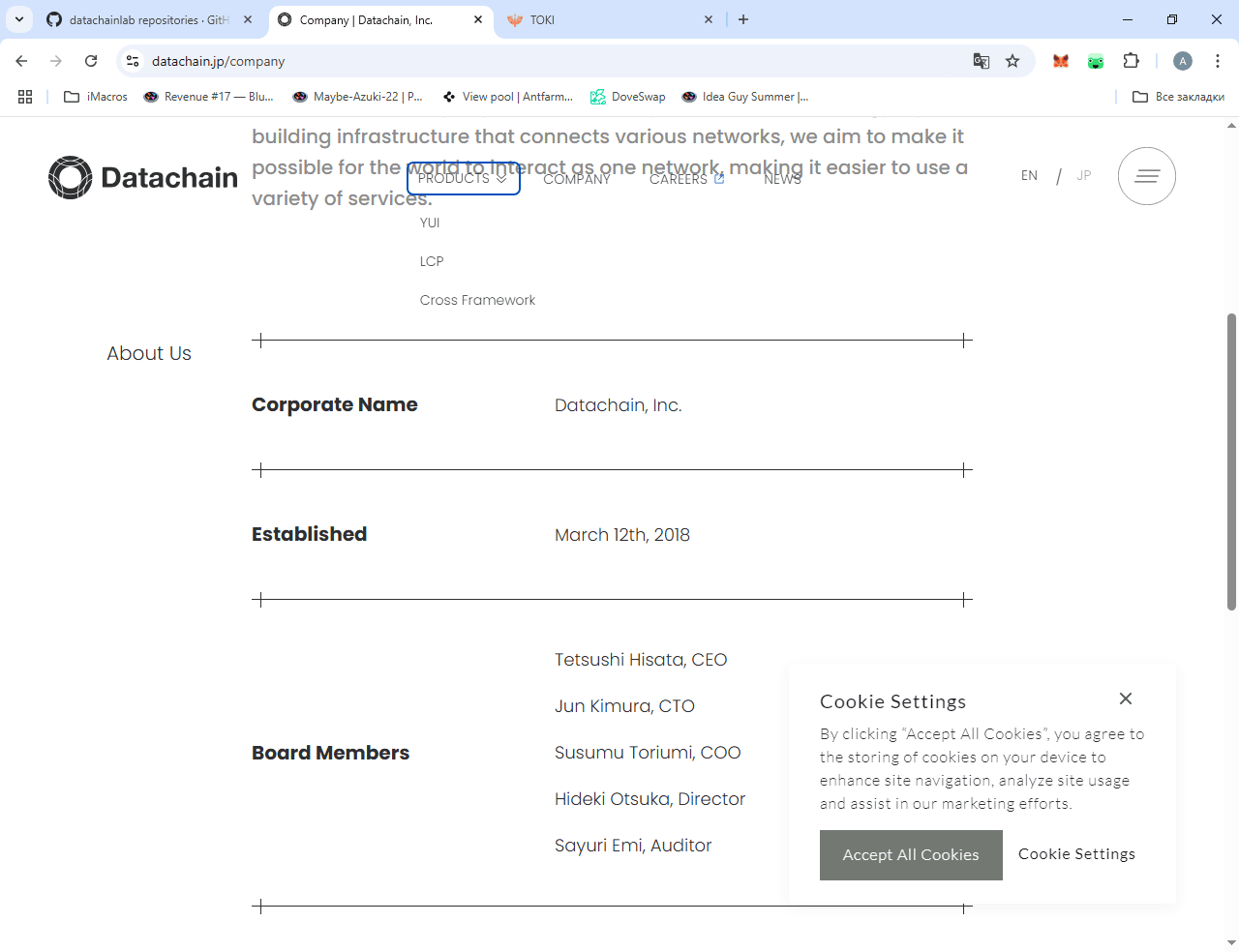Reload the current page
This screenshot has height=952, width=1239.
91,61
